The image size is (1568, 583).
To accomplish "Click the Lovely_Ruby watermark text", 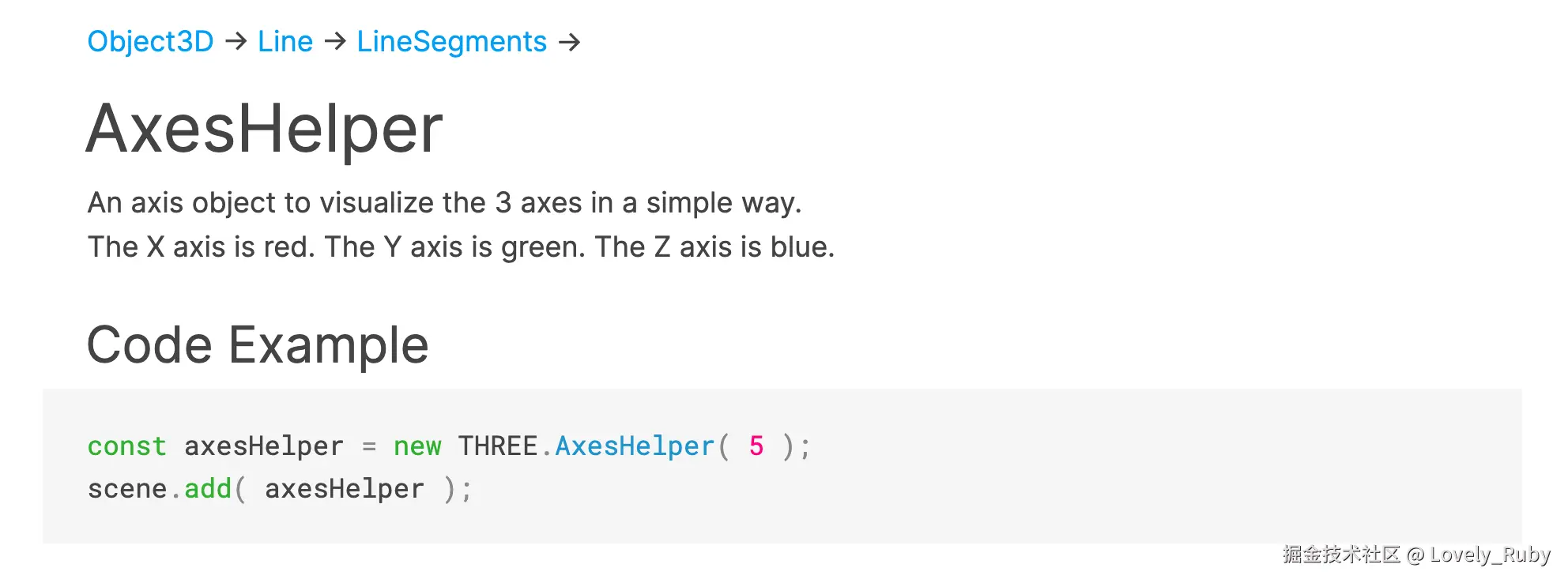I will 1489,555.
